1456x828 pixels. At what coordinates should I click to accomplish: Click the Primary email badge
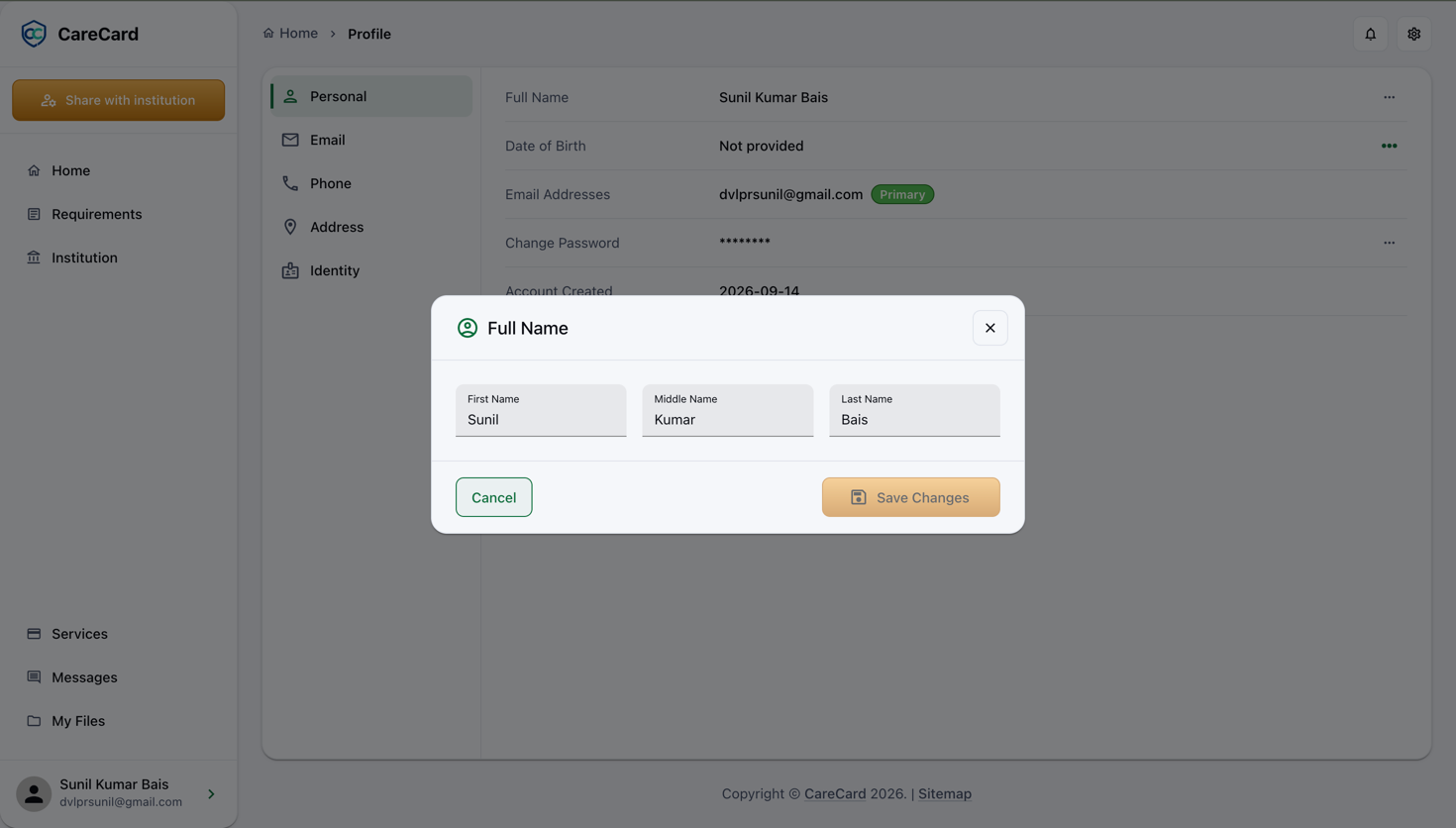tap(902, 194)
